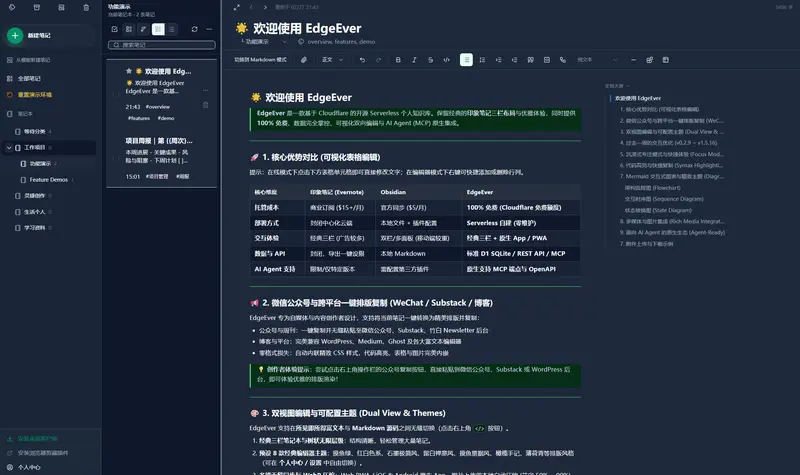Click the green new note plus button
Screen dimensions: 800x475
coord(15,35)
